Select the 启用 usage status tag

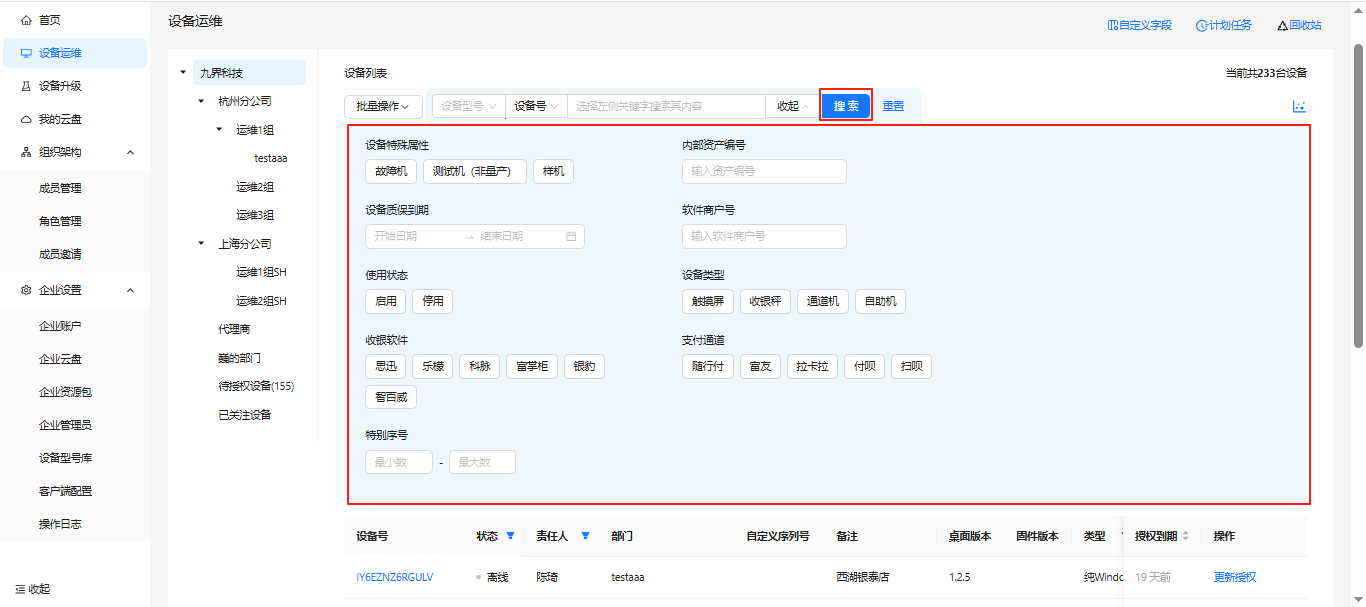pyautogui.click(x=385, y=301)
